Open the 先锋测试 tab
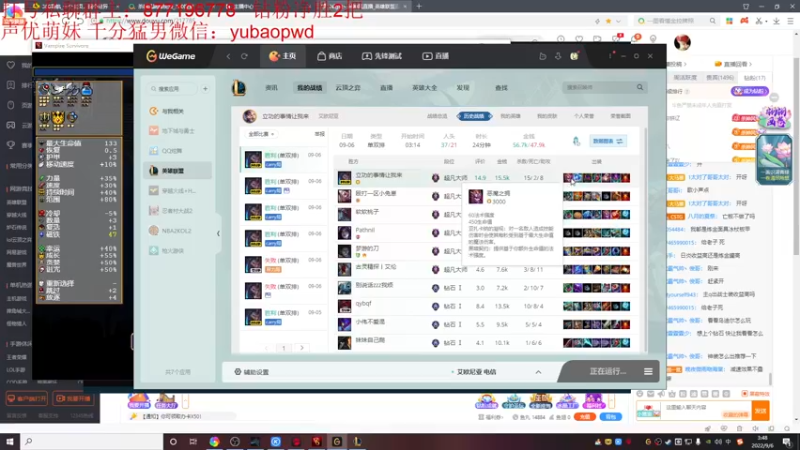This screenshot has height=450, width=800. point(382,56)
